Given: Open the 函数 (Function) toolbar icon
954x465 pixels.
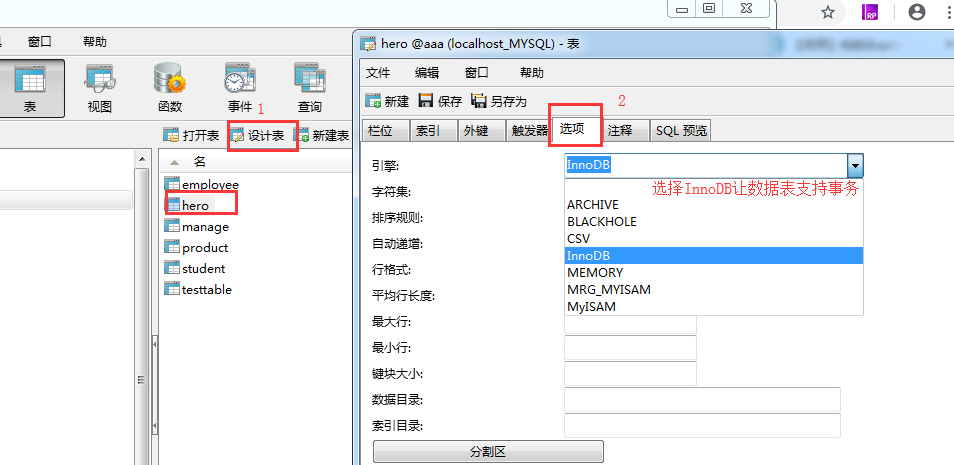Looking at the screenshot, I should pyautogui.click(x=170, y=88).
